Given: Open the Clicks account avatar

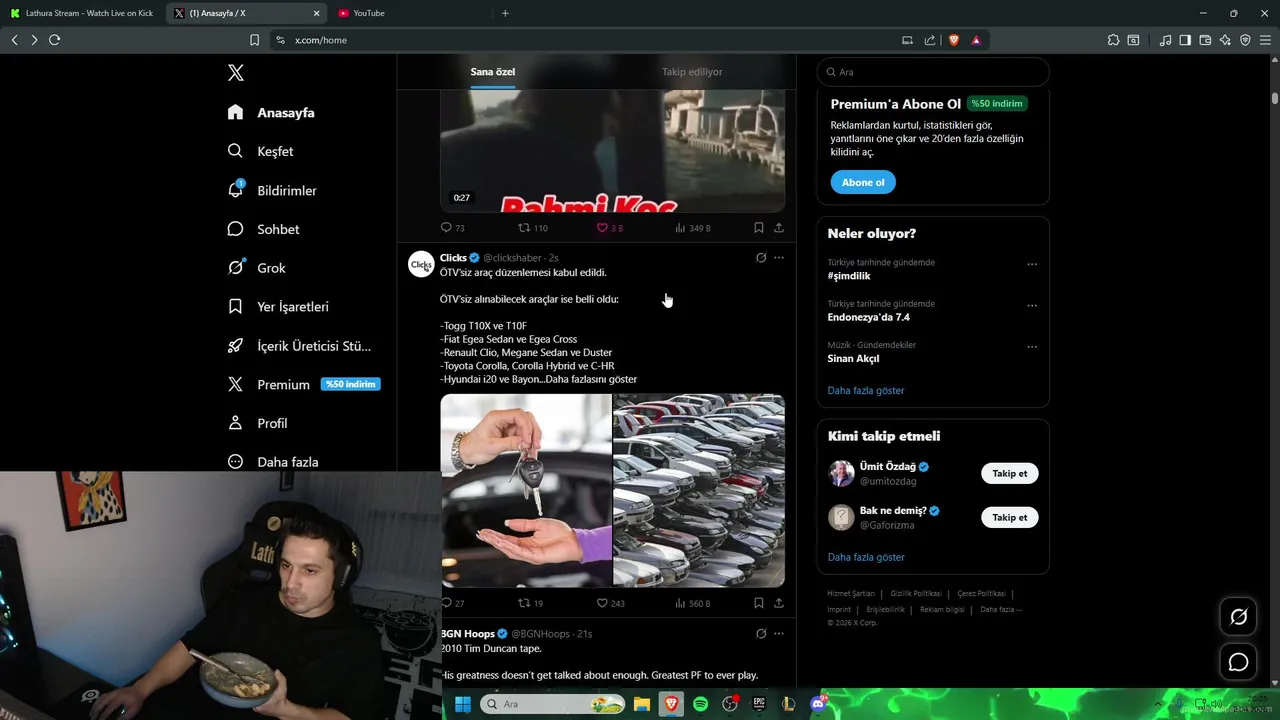Looking at the screenshot, I should pos(421,264).
